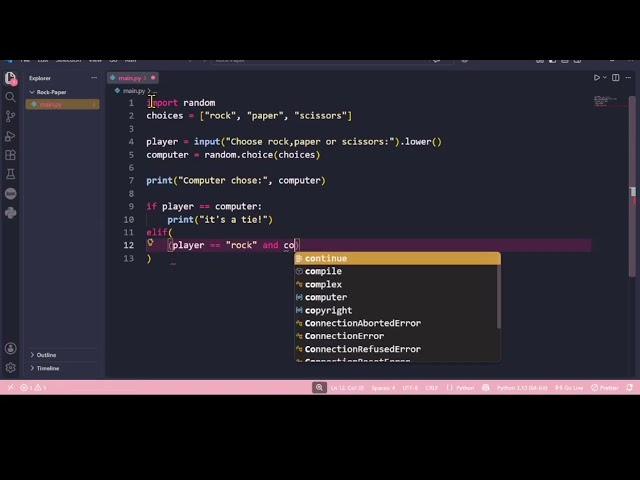Viewport: 640px width, 480px height.
Task: Click the 'elif(' text on line 11
Action: pyautogui.click(x=160, y=232)
